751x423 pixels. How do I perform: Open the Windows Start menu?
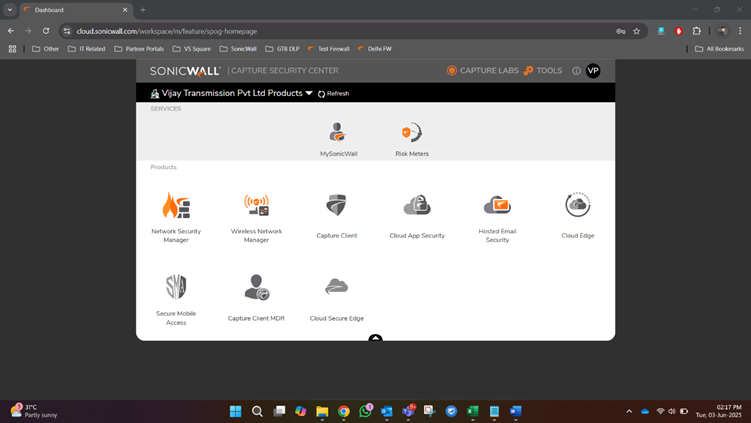(236, 411)
